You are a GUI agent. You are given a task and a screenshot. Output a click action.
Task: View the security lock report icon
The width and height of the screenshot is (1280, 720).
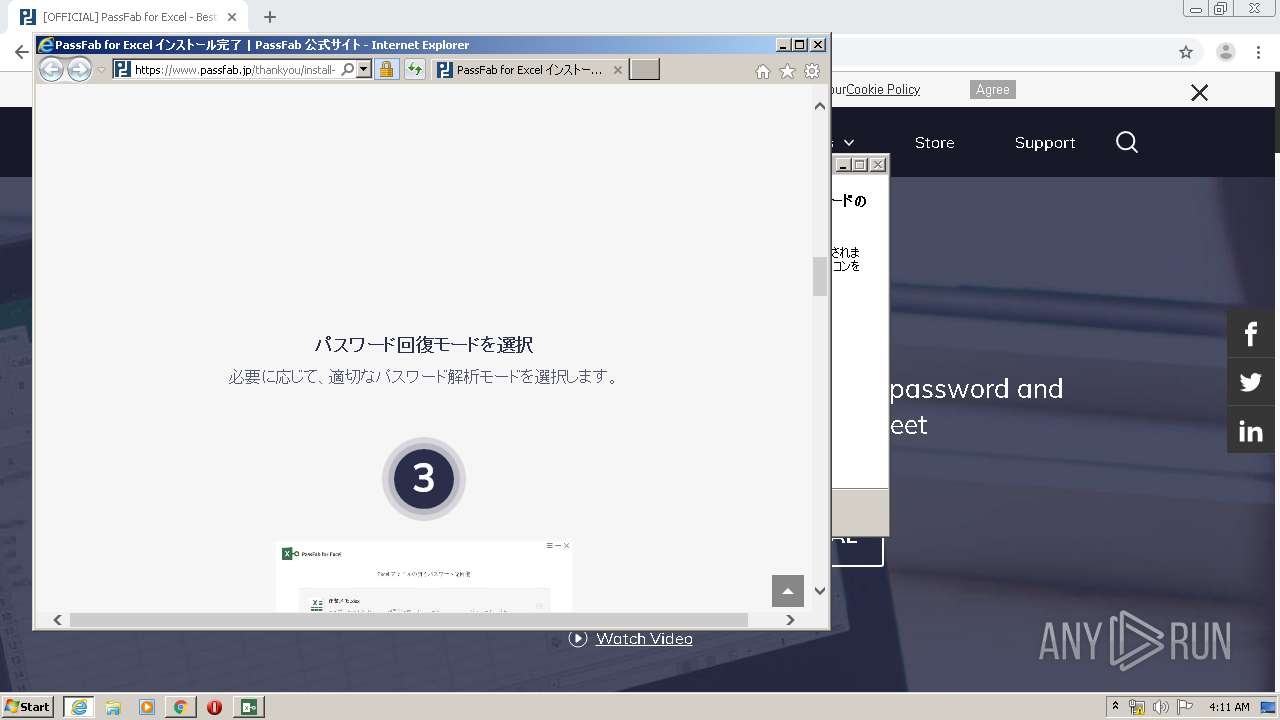pos(386,69)
